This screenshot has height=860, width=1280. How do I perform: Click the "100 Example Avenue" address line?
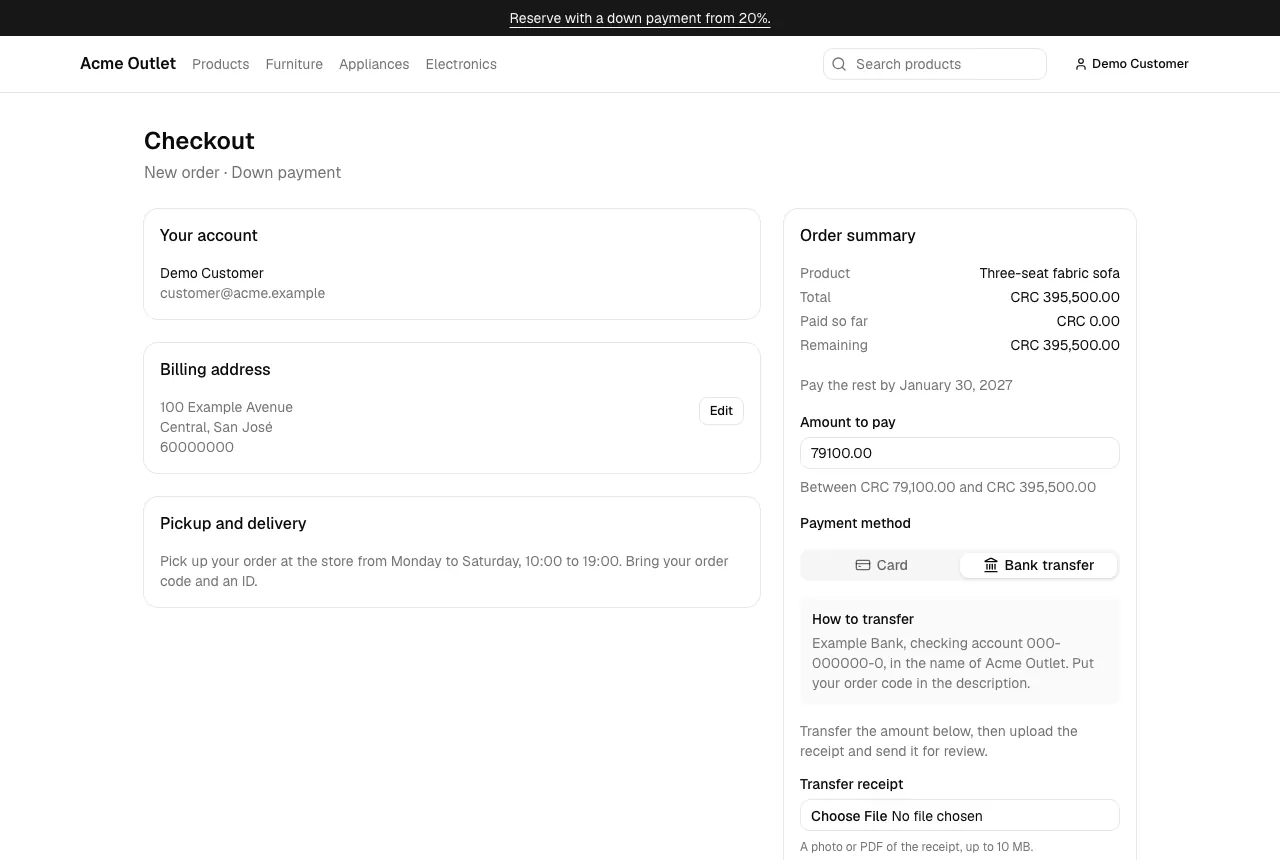pos(226,407)
